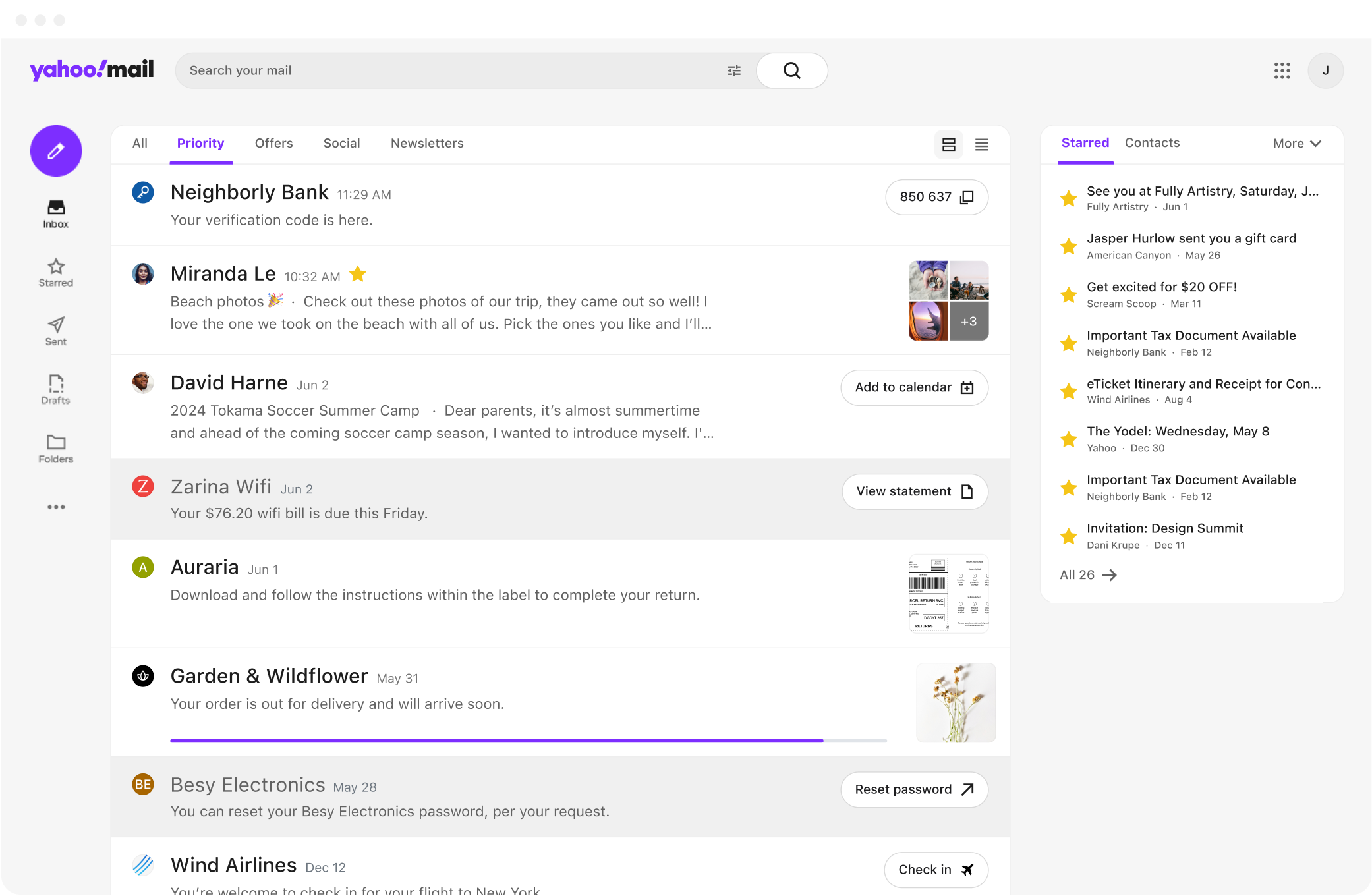Unstar the Invitation: Design Summit item

[1068, 536]
